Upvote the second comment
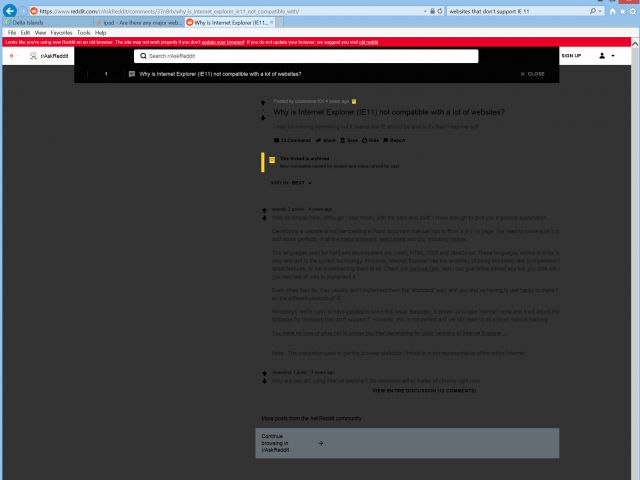 tap(264, 373)
